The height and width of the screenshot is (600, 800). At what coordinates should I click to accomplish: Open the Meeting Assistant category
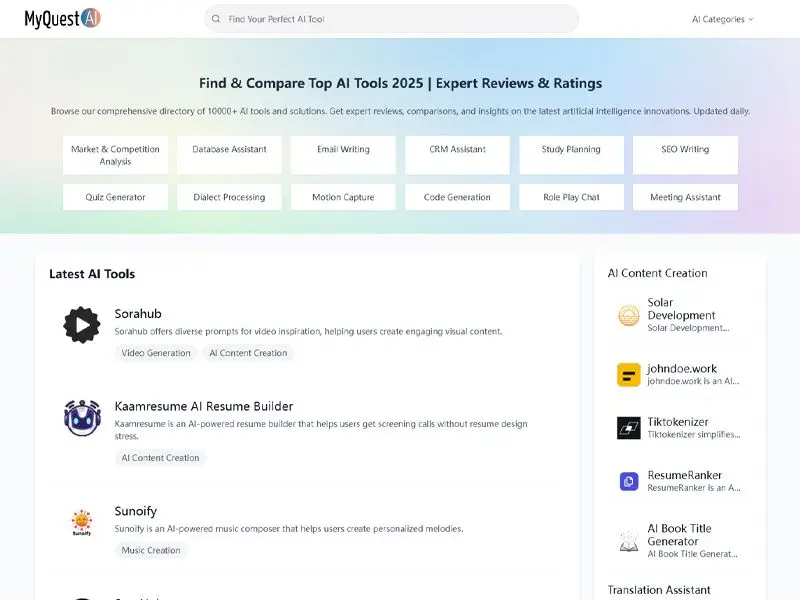tap(685, 197)
